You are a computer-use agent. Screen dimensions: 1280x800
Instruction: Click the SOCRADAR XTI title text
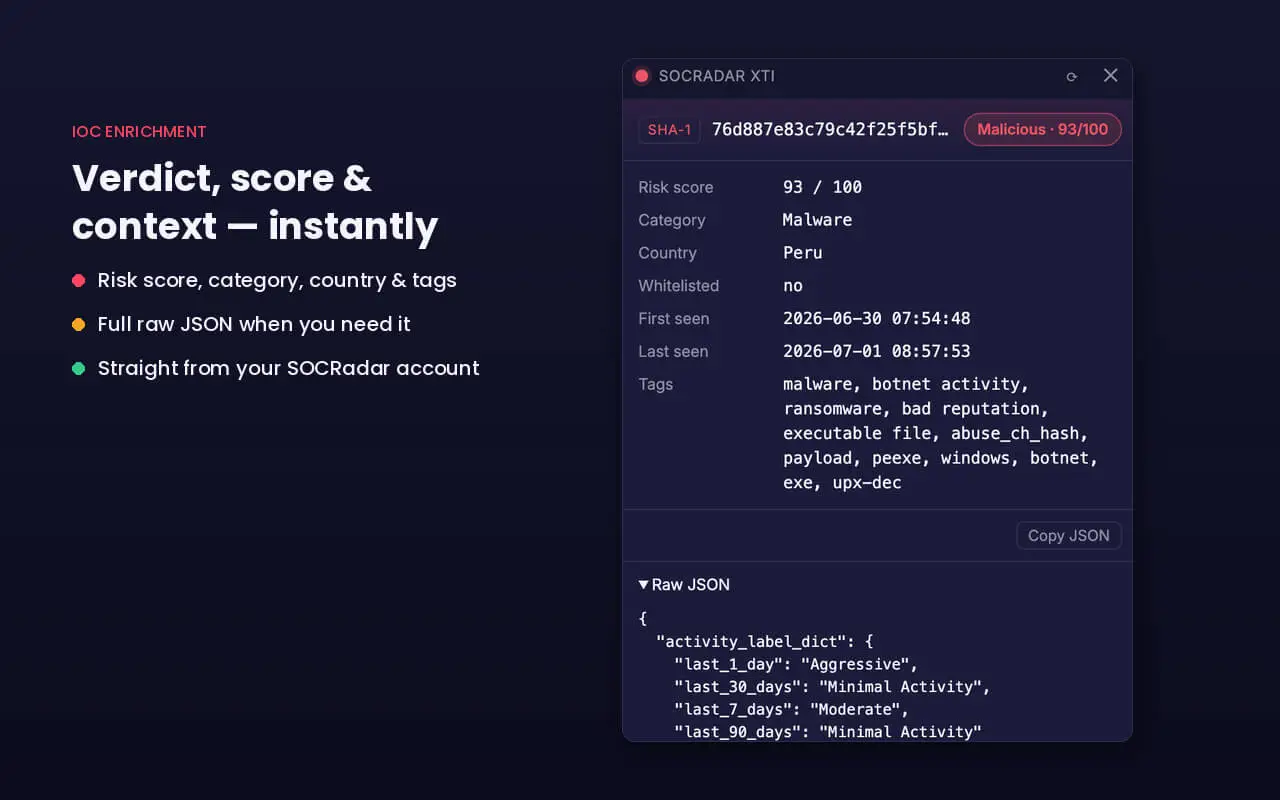[716, 76]
